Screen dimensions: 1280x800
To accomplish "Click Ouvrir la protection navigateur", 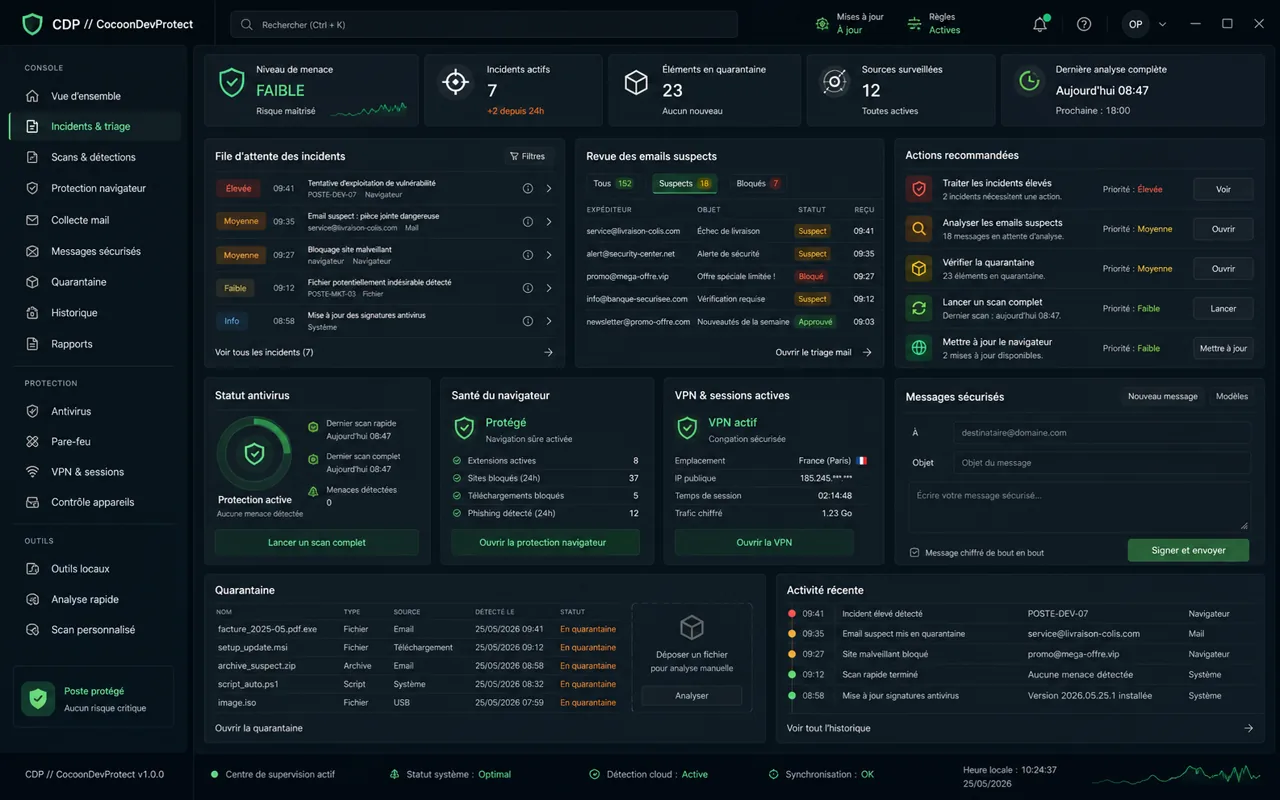I will (x=545, y=542).
